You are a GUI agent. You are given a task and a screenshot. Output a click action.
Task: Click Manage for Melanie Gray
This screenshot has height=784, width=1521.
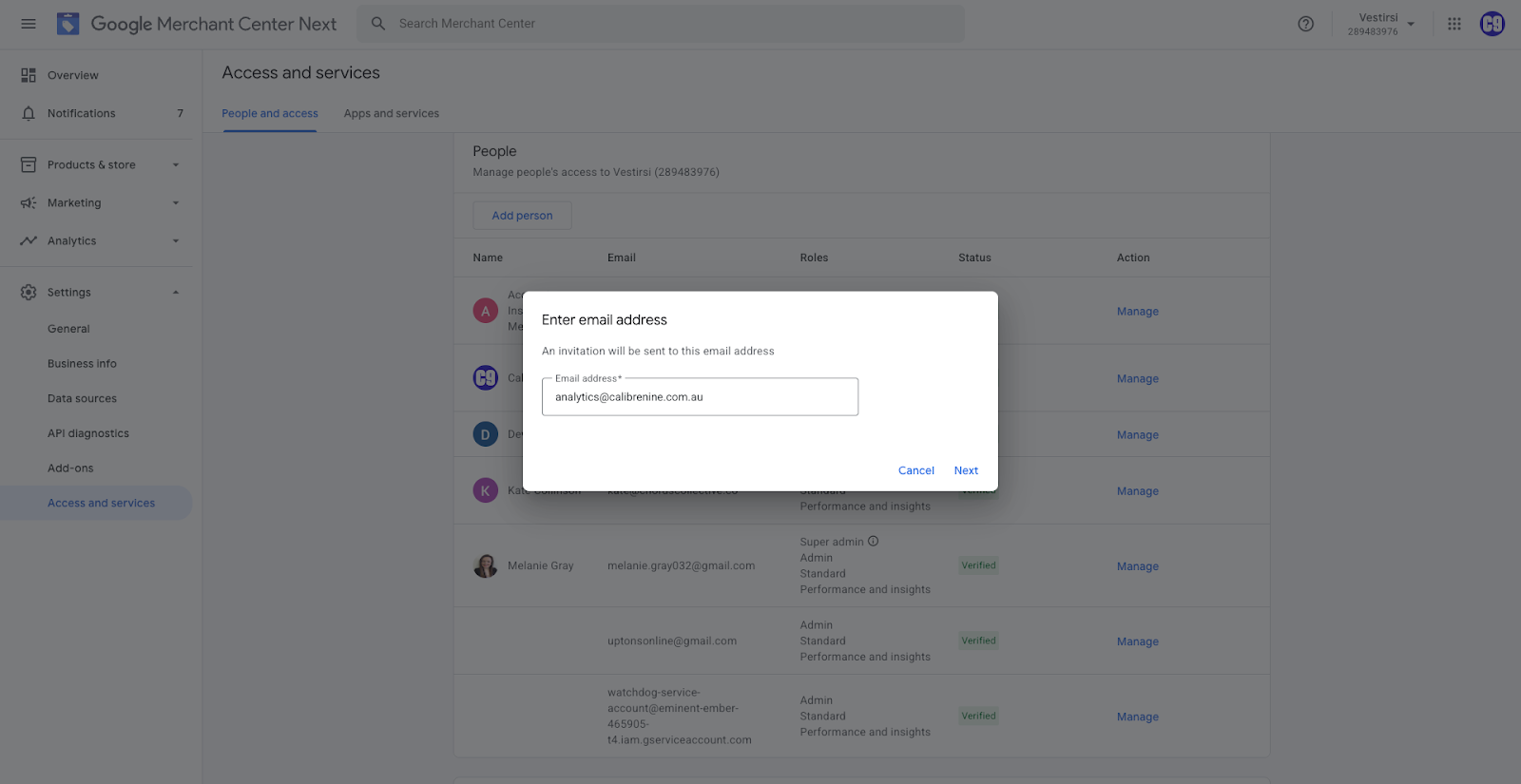pos(1137,566)
